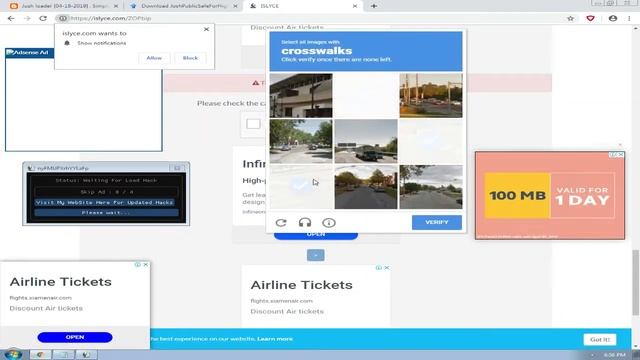Click the small blue button below OPEN
Screen dimensions: 640x360
click(x=316, y=255)
